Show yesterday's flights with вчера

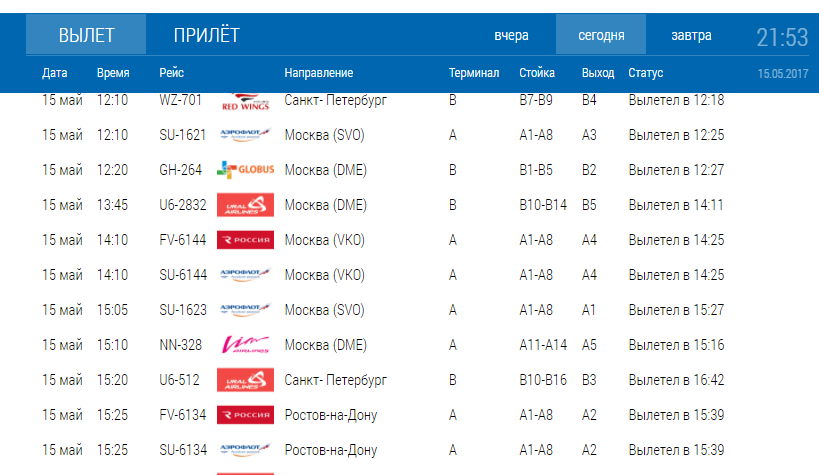point(511,36)
